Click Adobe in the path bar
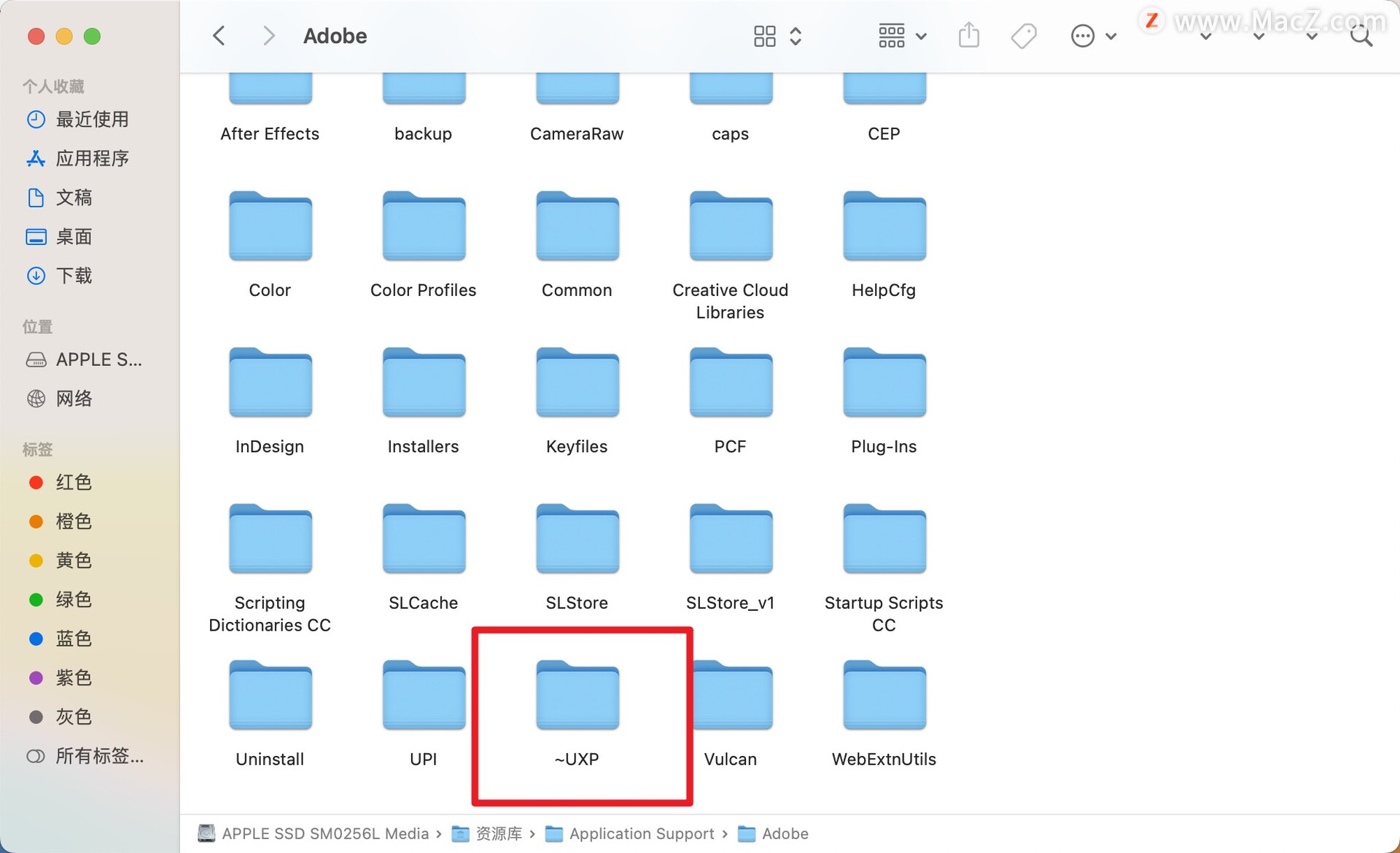The height and width of the screenshot is (853, 1400). pyautogui.click(x=773, y=833)
